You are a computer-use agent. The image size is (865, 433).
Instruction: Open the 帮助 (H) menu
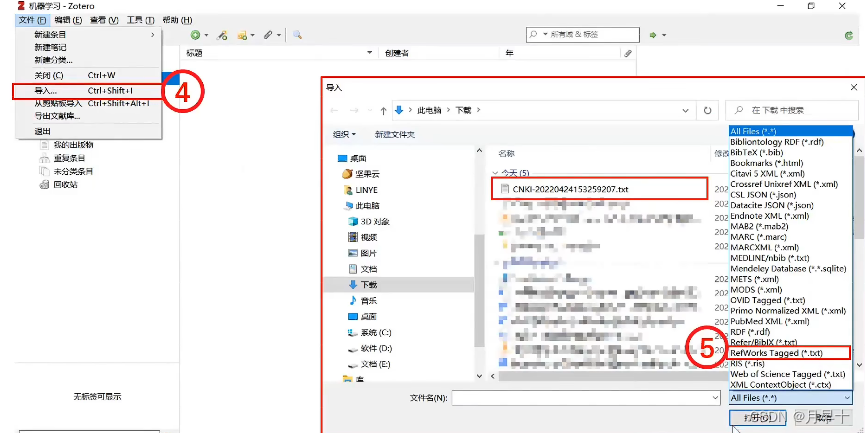(177, 20)
